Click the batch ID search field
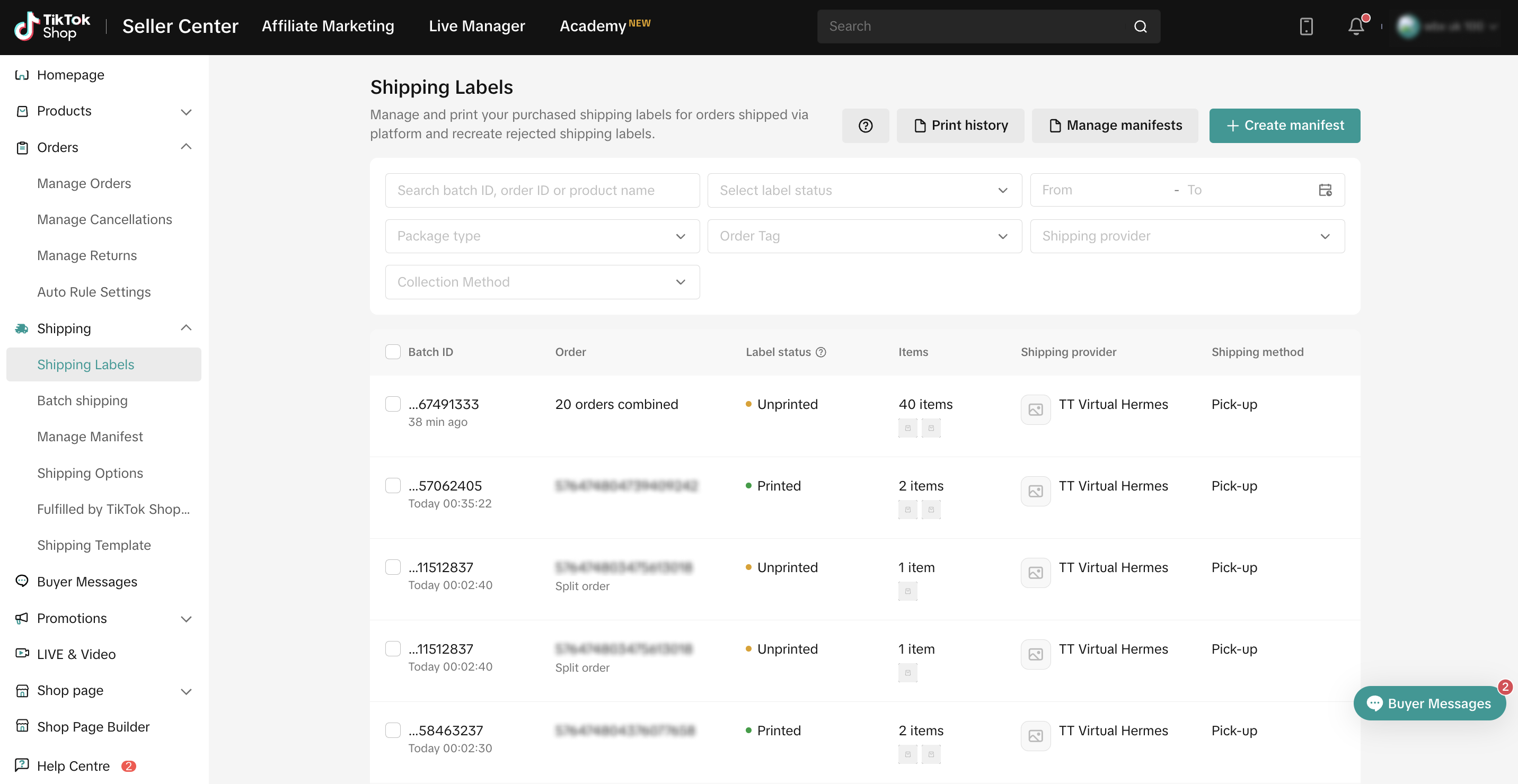 click(542, 190)
